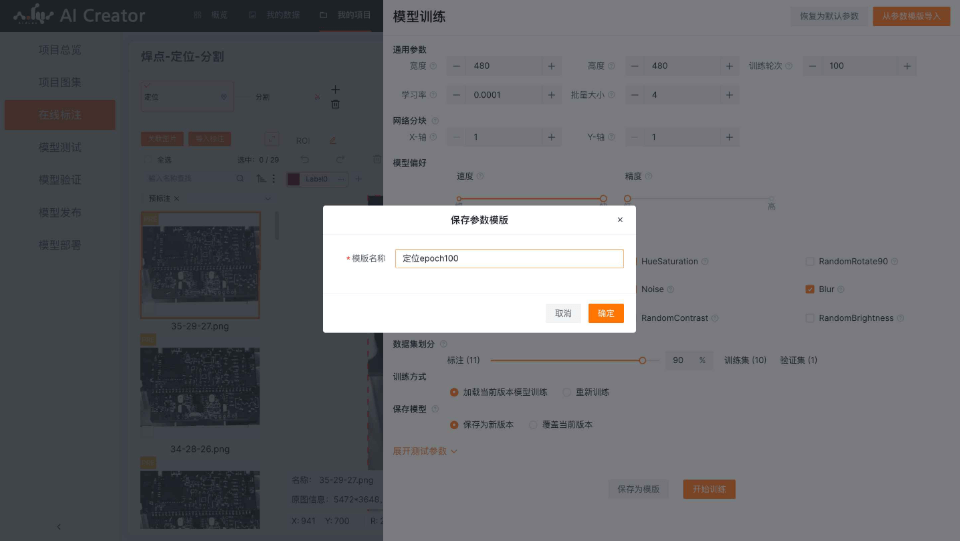Close the 保存参数模版 dialog with X
960x541 pixels.
tap(619, 220)
